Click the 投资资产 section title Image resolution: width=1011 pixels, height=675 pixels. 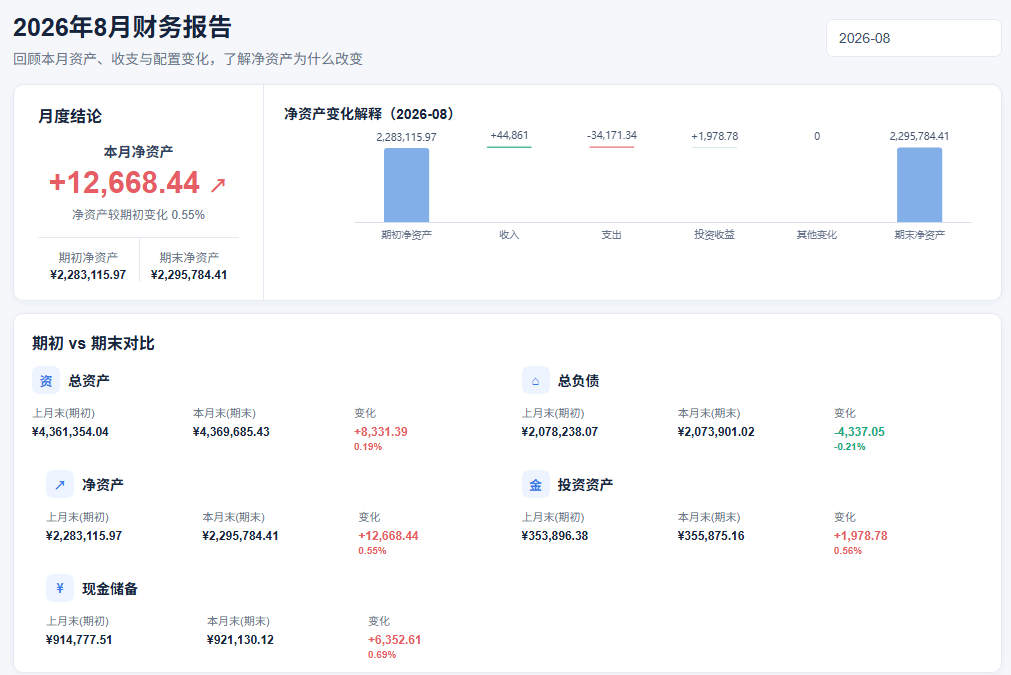click(x=585, y=485)
